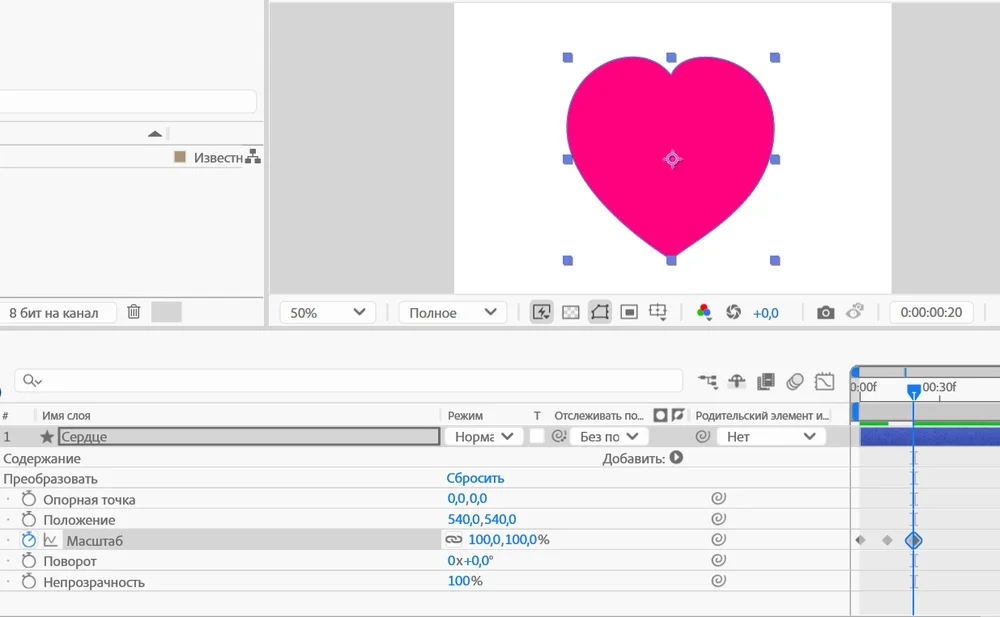Open parent dropdown showing Нет
This screenshot has width=1000, height=617.
770,436
